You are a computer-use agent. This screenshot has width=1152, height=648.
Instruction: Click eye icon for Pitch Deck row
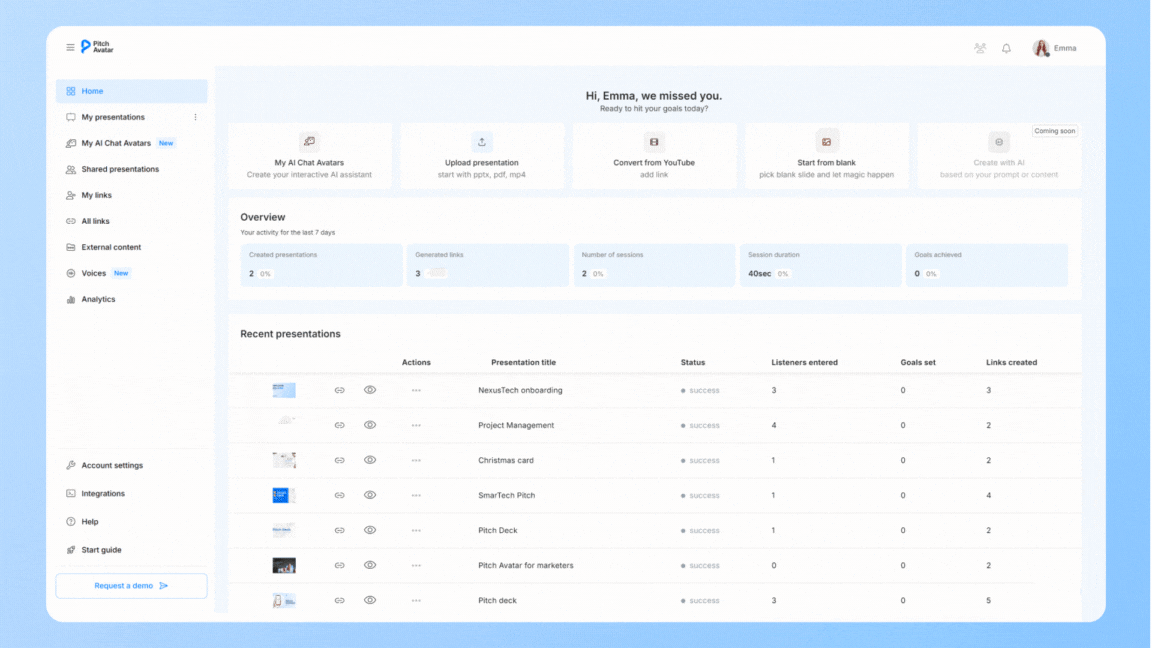point(370,530)
